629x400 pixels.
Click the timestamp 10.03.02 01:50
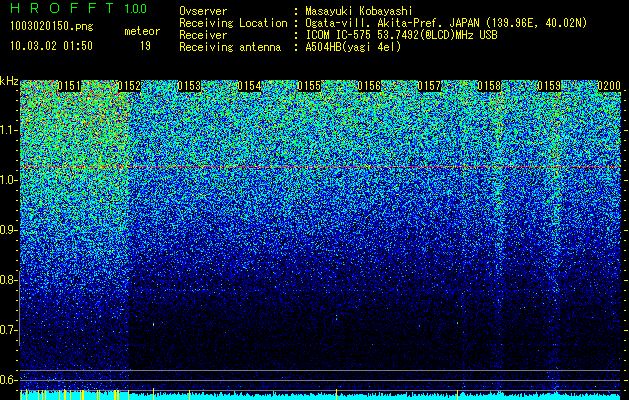click(51, 46)
